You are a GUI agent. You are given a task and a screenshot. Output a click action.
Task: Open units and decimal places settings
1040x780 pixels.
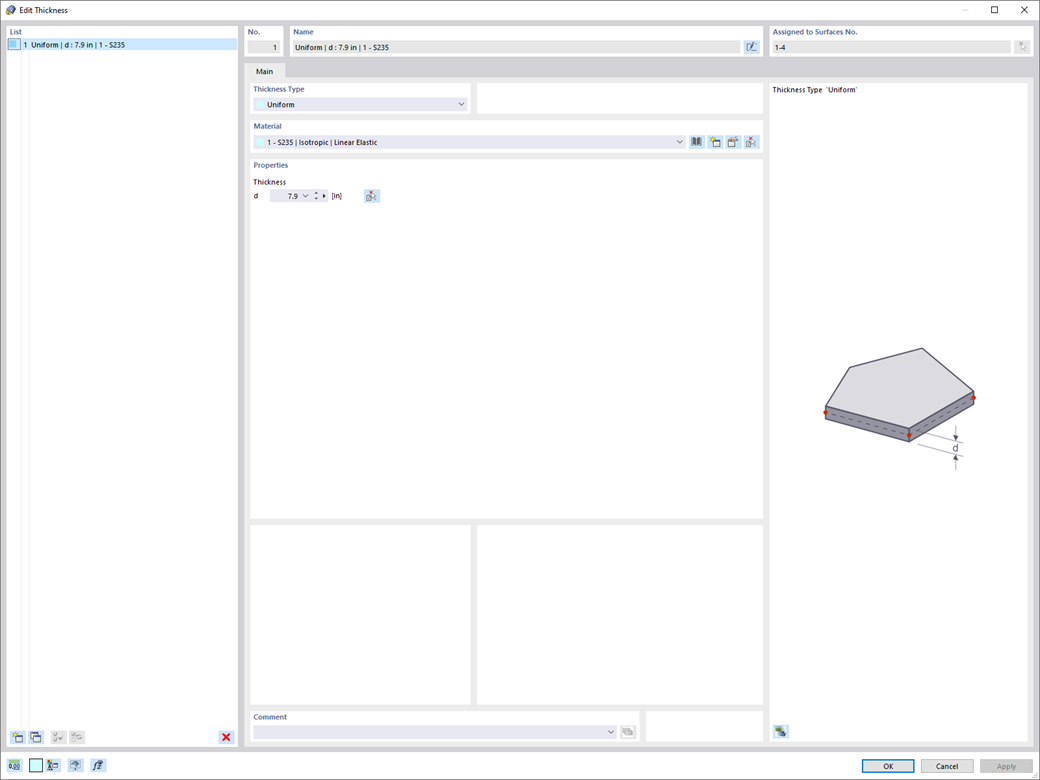pyautogui.click(x=16, y=765)
